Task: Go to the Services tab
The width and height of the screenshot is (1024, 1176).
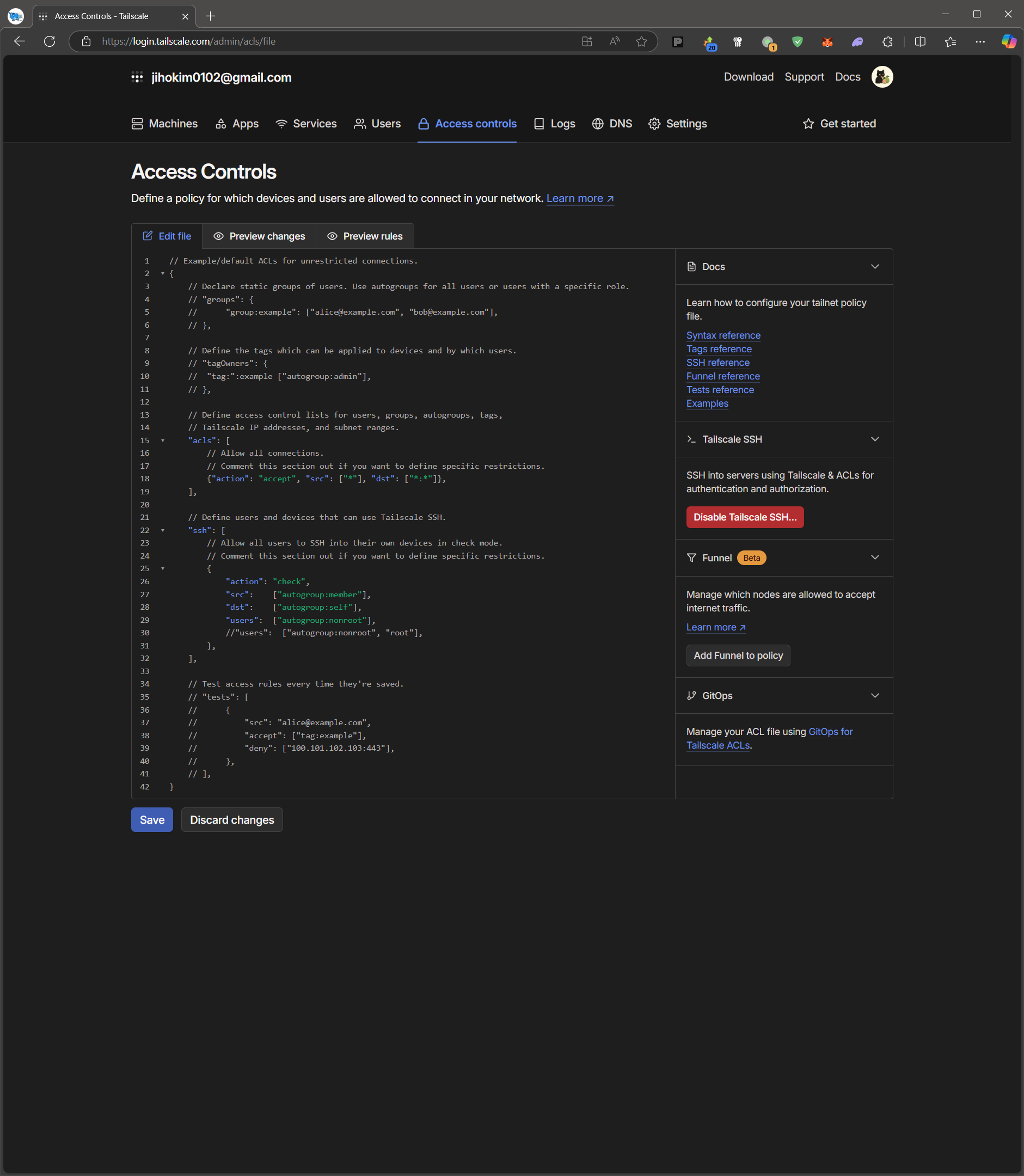Action: (x=306, y=124)
